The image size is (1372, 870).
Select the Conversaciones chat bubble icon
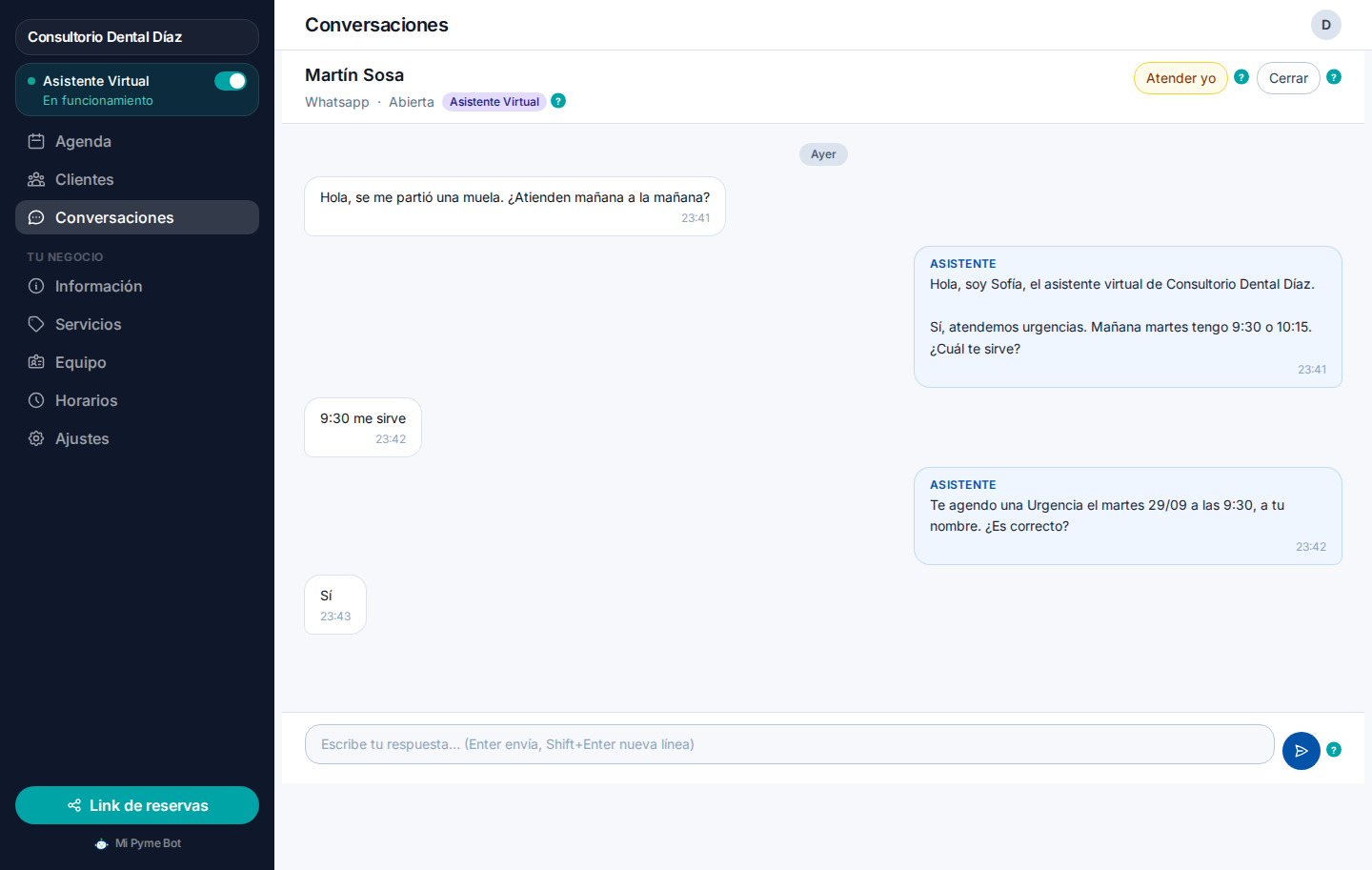click(x=36, y=217)
